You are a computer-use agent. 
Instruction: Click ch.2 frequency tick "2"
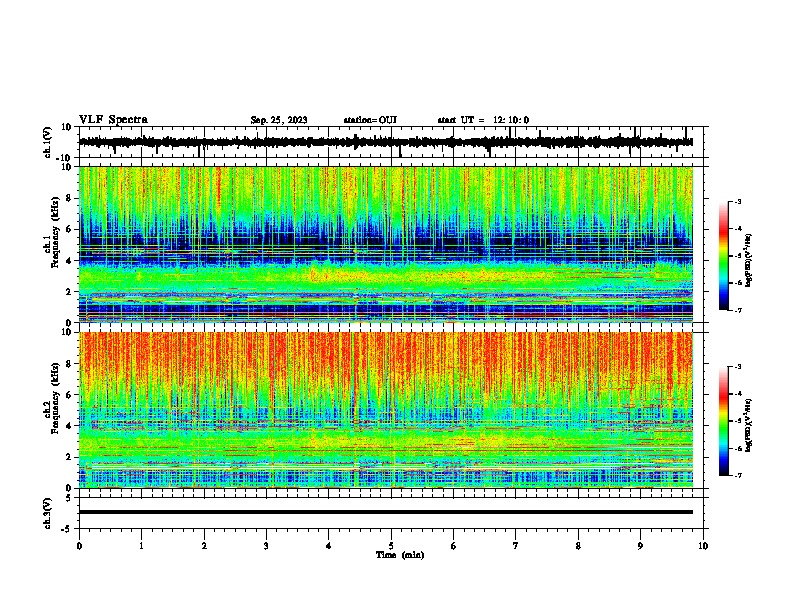(69, 457)
